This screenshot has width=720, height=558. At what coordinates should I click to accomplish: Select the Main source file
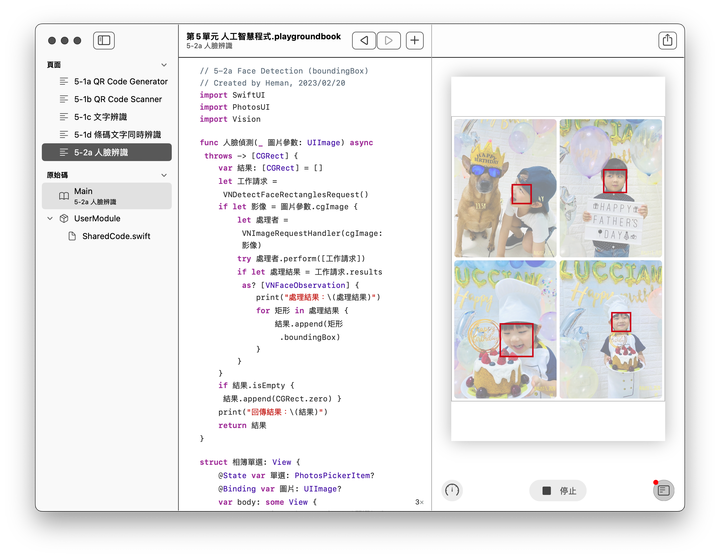click(107, 196)
